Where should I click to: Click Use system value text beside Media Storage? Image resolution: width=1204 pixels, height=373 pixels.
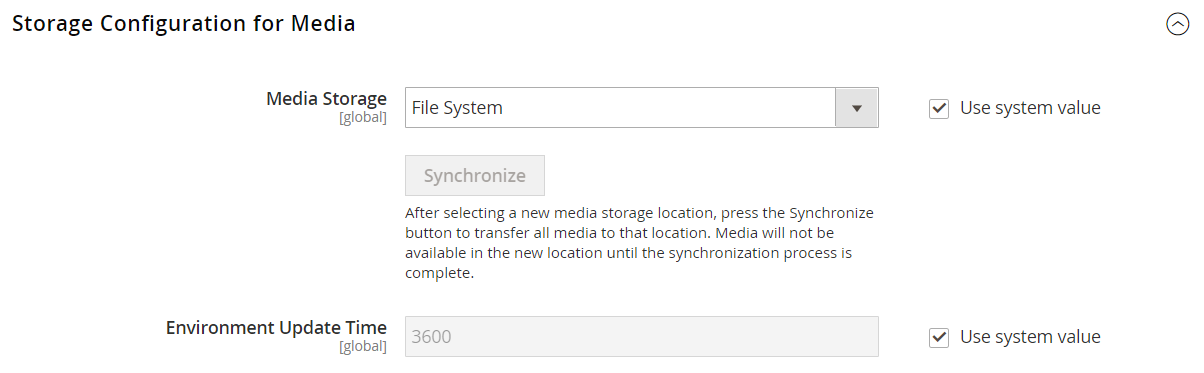[1030, 108]
